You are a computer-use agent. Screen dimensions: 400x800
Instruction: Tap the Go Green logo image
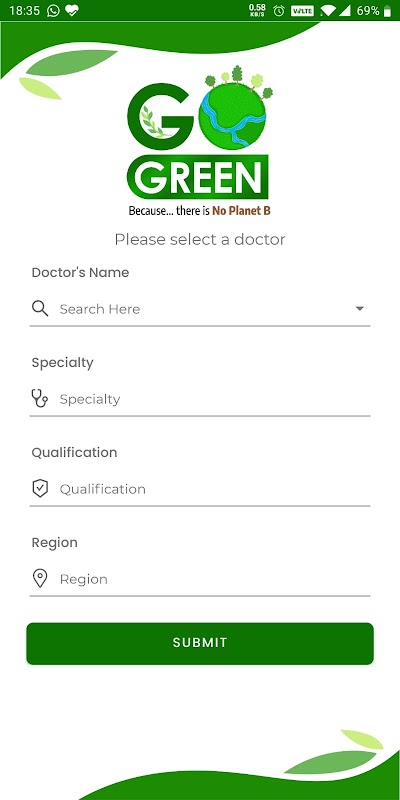tap(199, 141)
